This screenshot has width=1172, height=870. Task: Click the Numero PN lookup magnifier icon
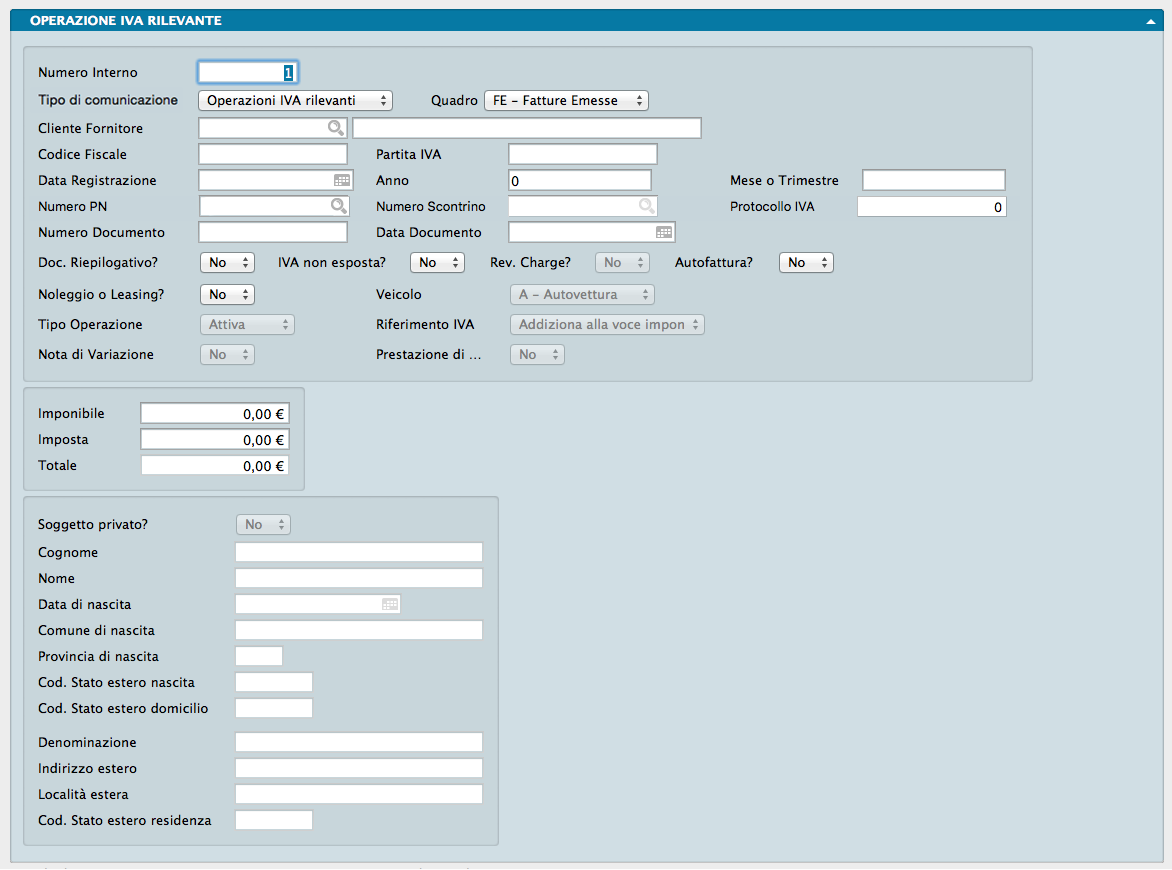click(339, 206)
